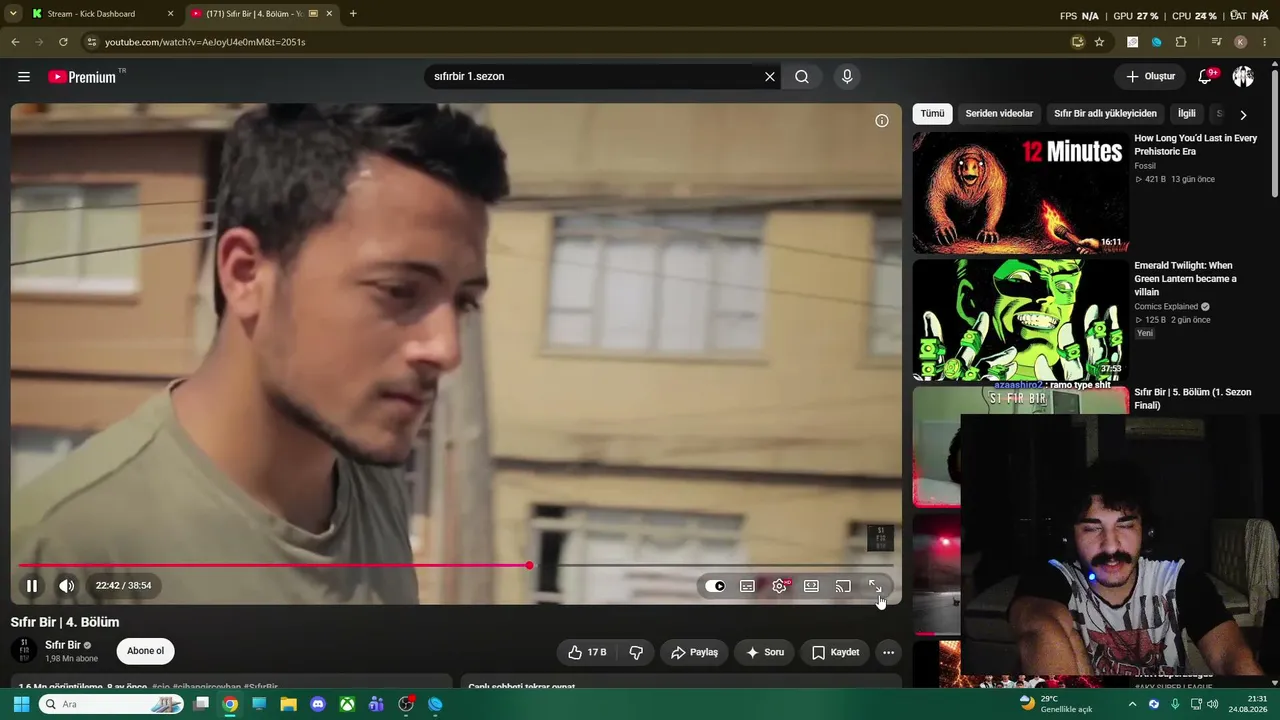Toggle the autoplay switch in player
The height and width of the screenshot is (720, 1280).
coord(715,586)
